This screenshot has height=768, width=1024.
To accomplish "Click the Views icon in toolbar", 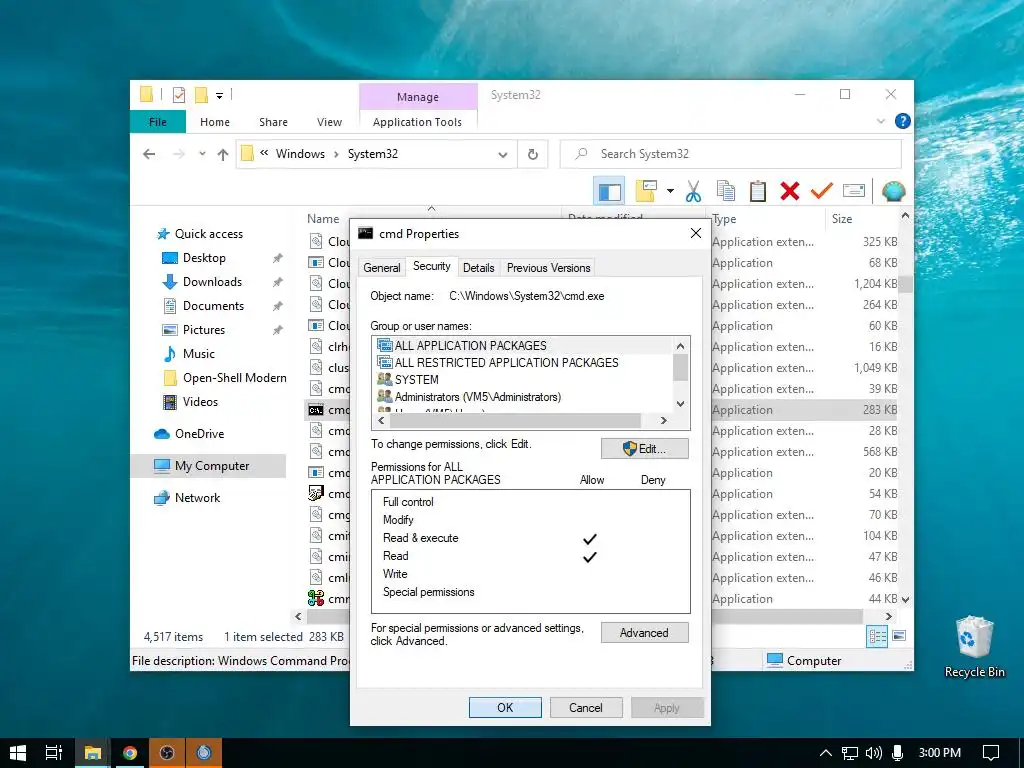I will [x=646, y=191].
